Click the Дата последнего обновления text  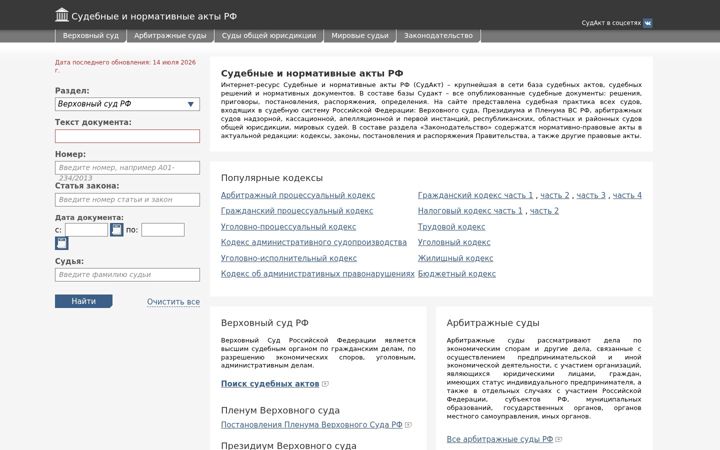(125, 66)
